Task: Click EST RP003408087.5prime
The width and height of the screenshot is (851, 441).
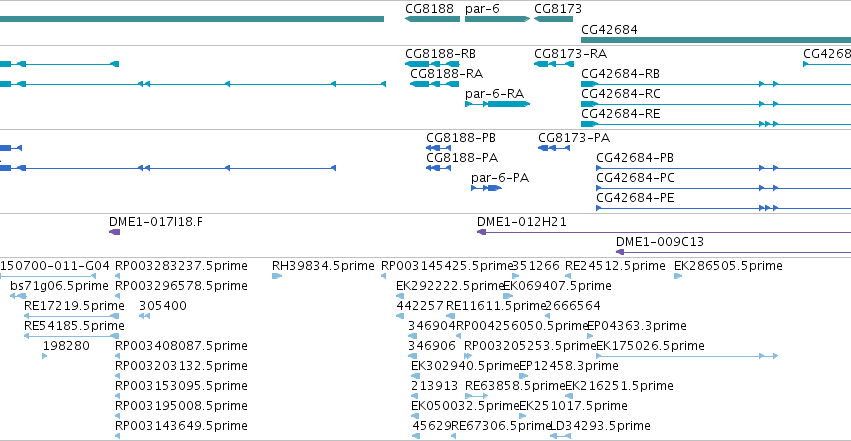Action: click(118, 356)
